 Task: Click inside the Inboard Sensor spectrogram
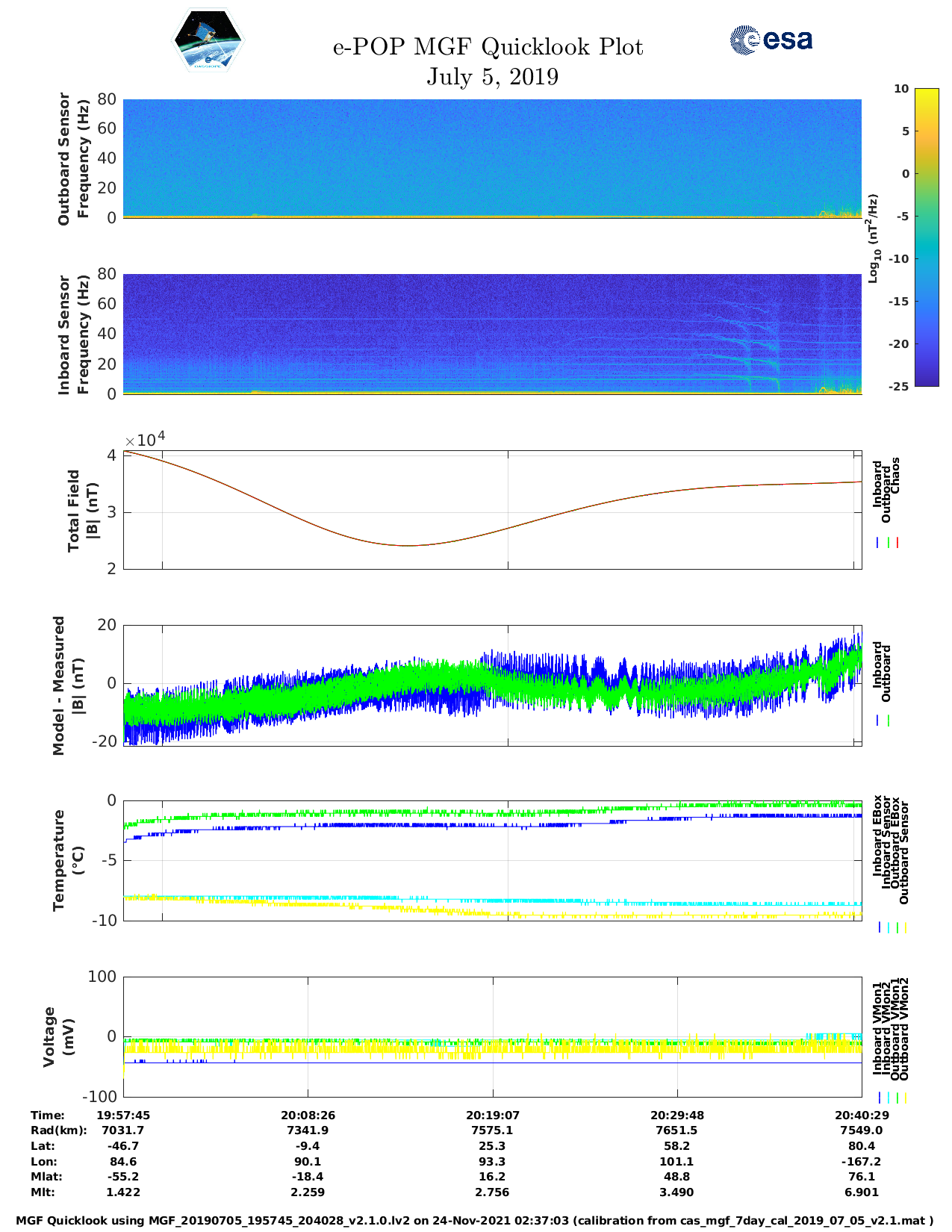pyautogui.click(x=492, y=332)
